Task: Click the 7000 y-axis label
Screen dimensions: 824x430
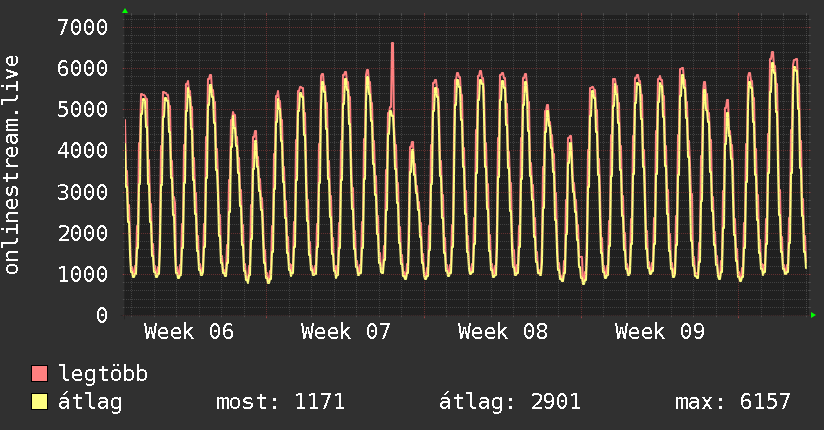Action: pos(80,27)
